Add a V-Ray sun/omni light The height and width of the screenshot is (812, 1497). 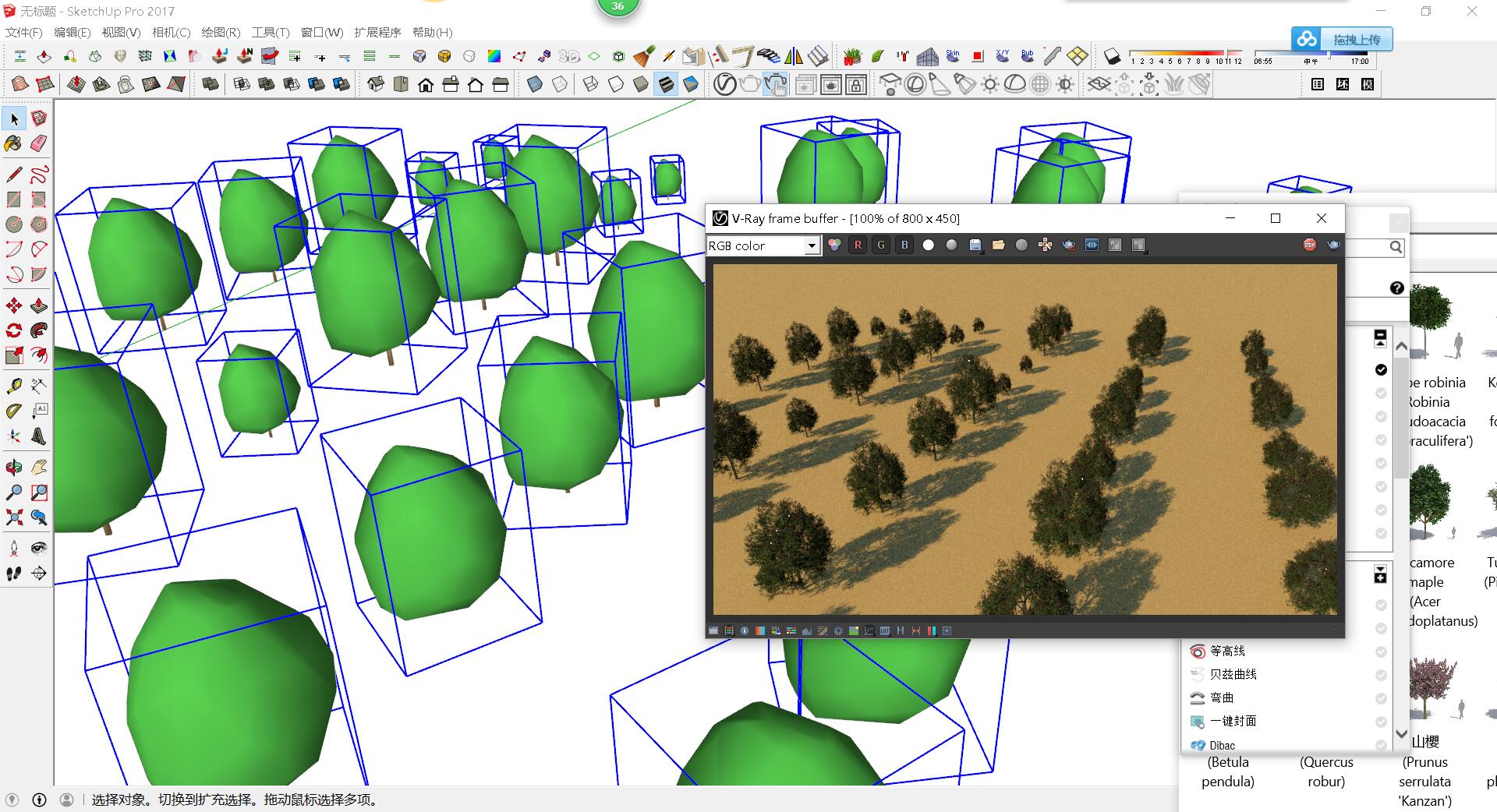(990, 84)
